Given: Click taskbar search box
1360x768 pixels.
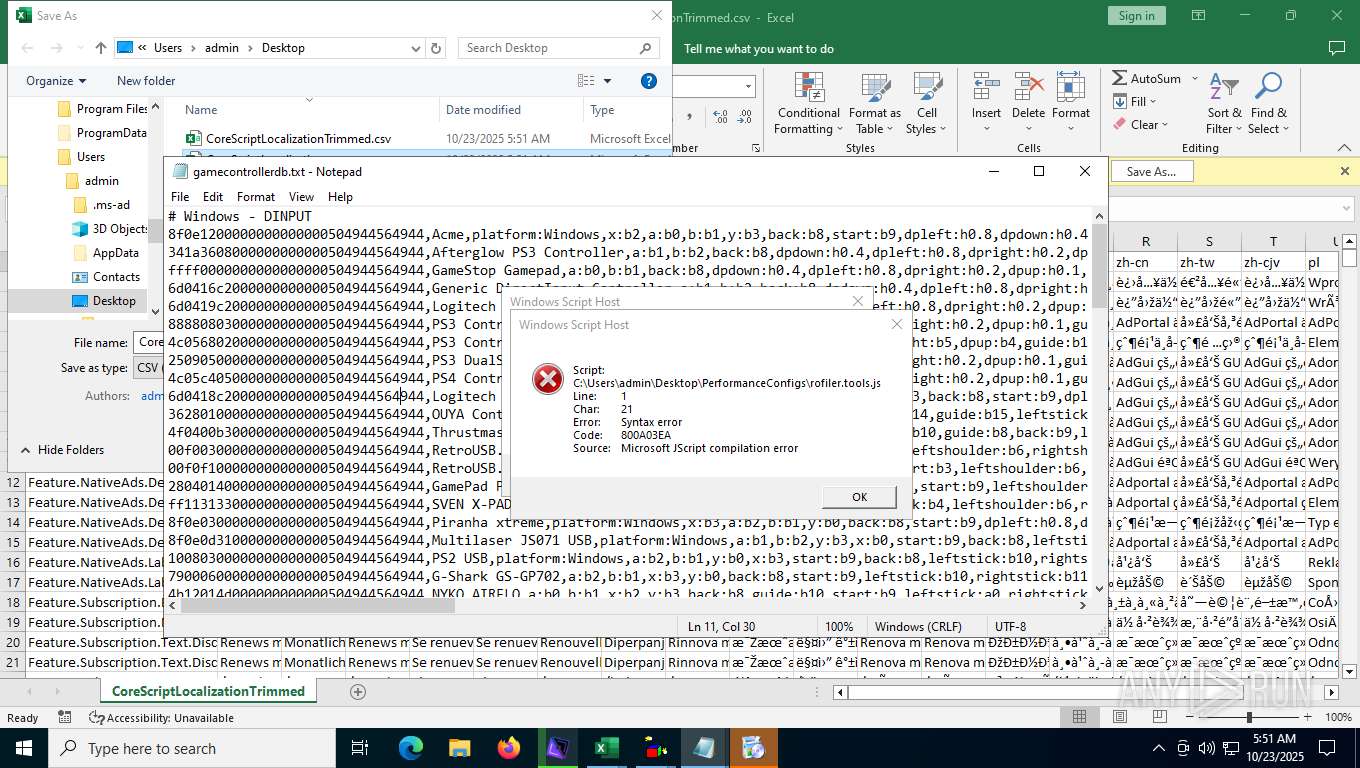Looking at the screenshot, I should (192, 748).
